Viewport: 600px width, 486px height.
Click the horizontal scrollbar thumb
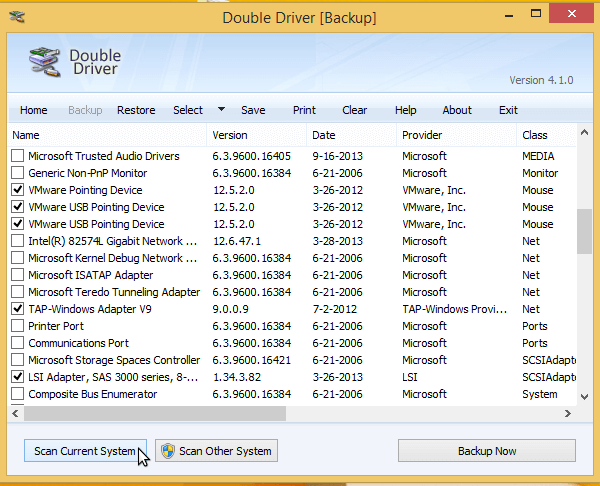pyautogui.click(x=155, y=413)
